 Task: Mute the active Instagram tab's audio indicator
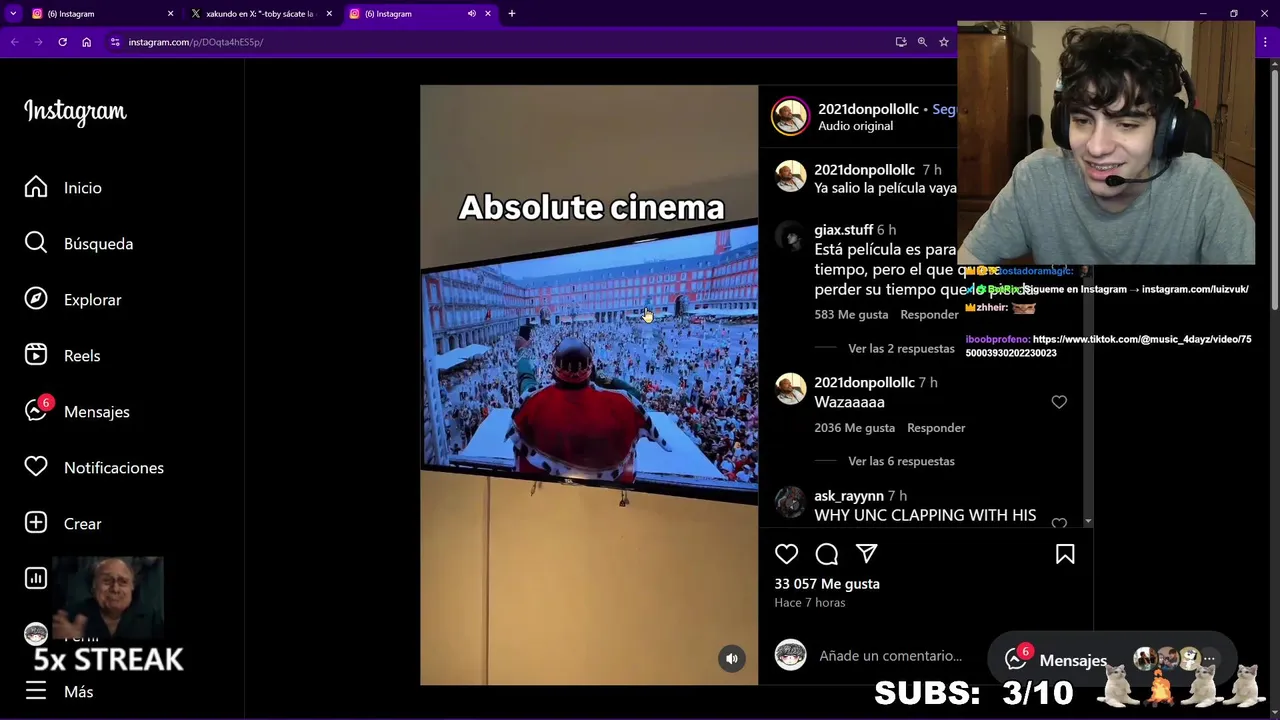472,14
